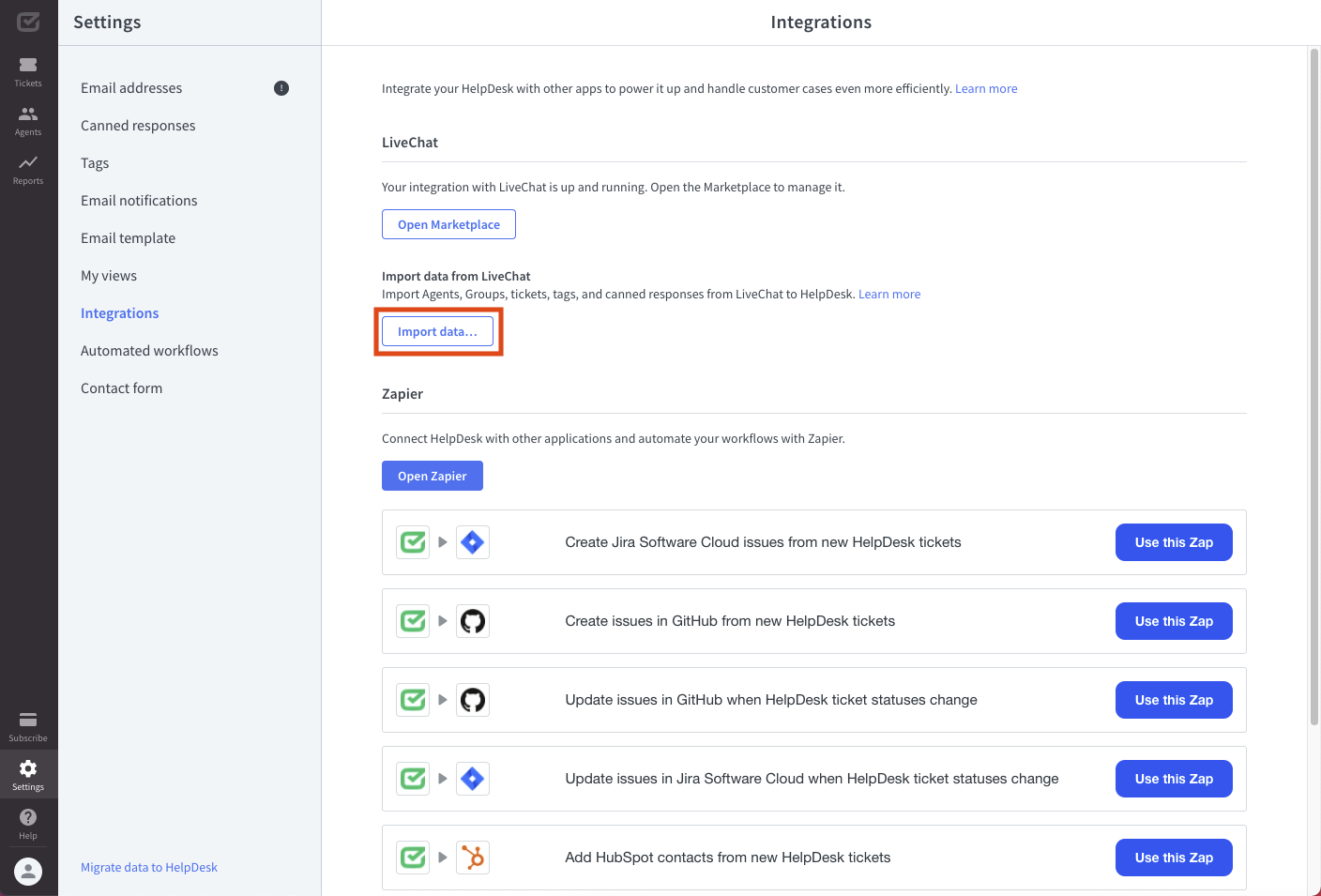Image resolution: width=1321 pixels, height=896 pixels.
Task: Click 'Create Jira Software Cloud issues' text
Action: (x=763, y=542)
